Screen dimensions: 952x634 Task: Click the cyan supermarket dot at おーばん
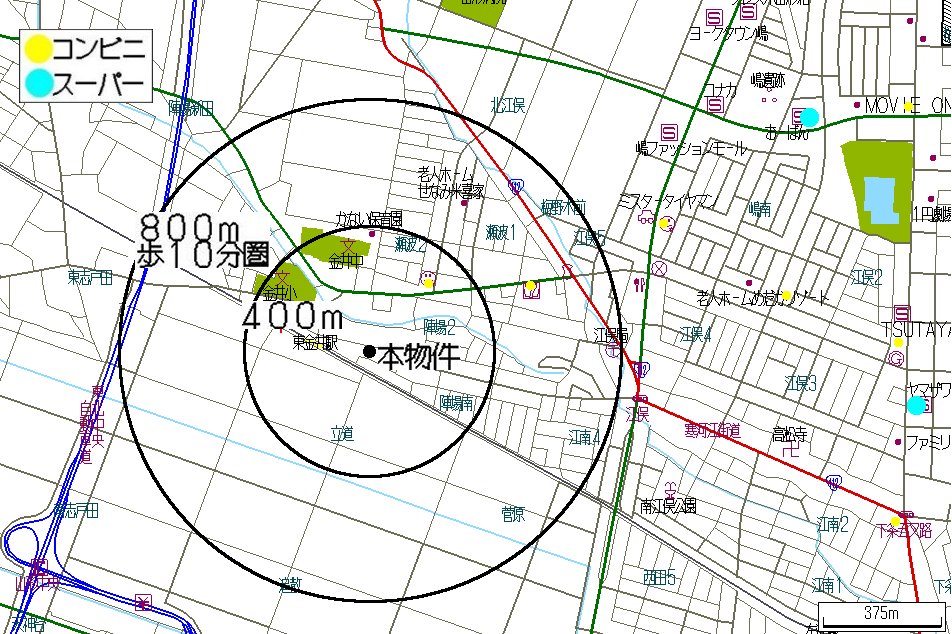tap(809, 117)
